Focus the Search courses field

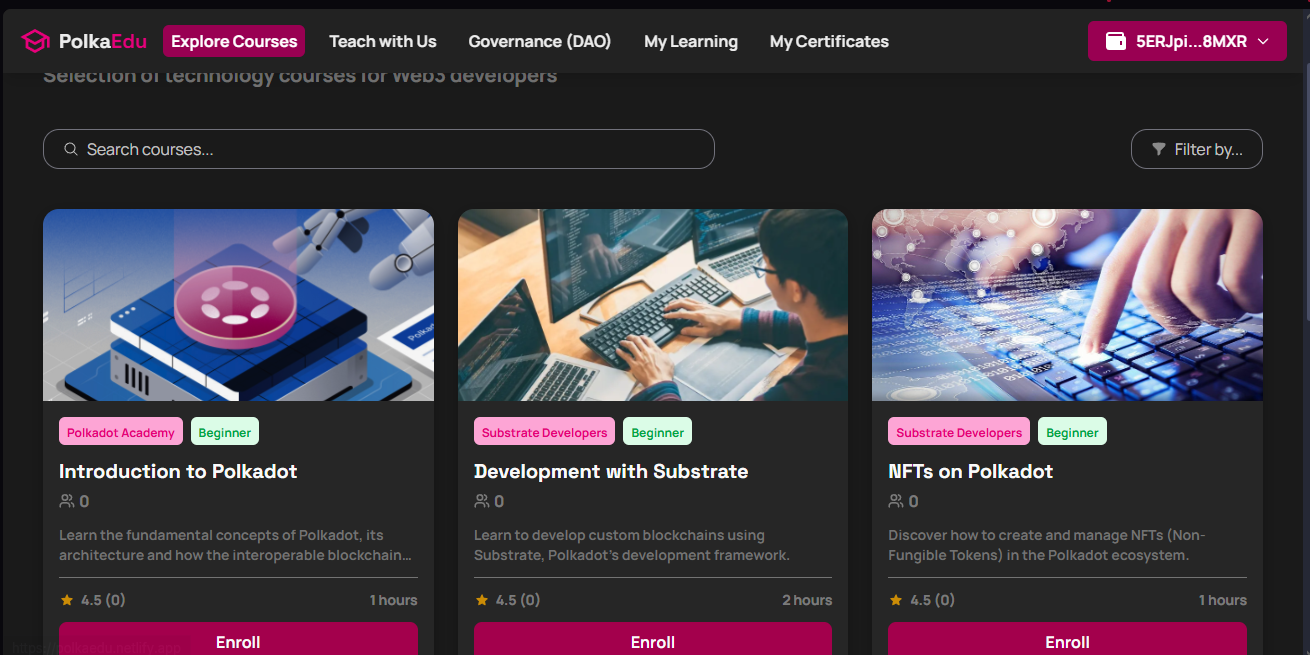379,149
